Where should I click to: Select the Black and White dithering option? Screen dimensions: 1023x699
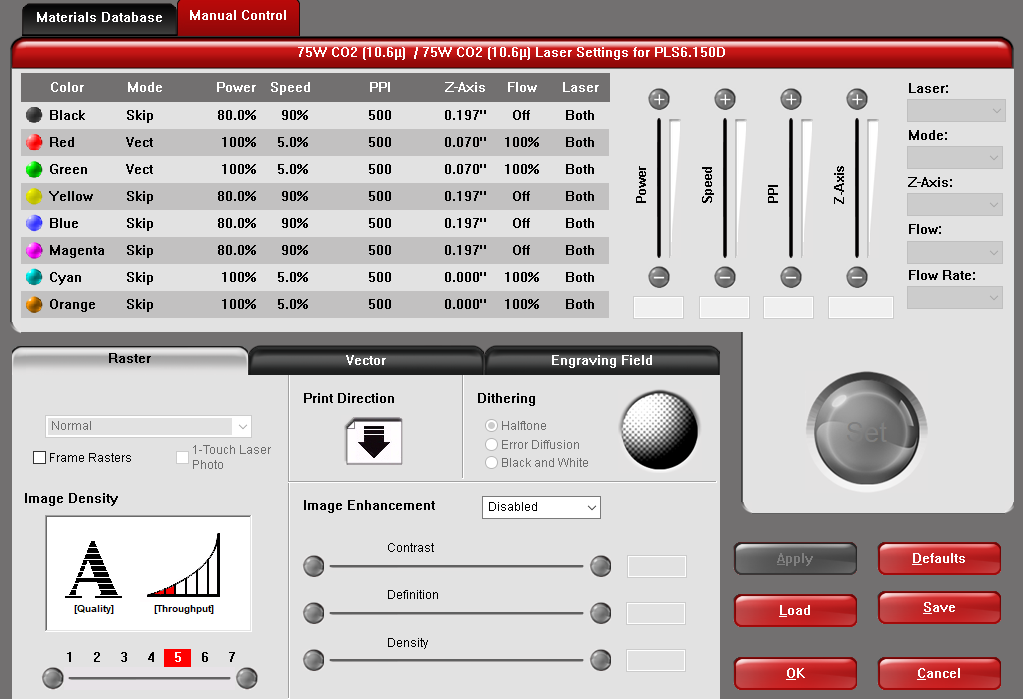click(x=491, y=463)
